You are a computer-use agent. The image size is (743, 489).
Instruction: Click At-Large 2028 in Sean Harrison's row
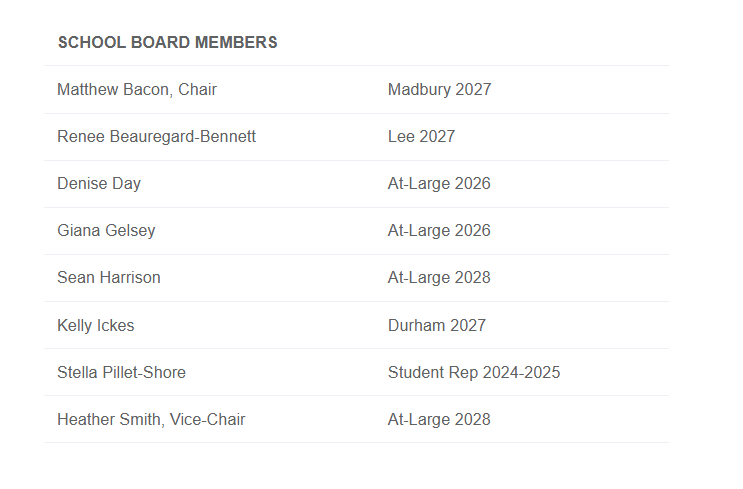pos(439,278)
